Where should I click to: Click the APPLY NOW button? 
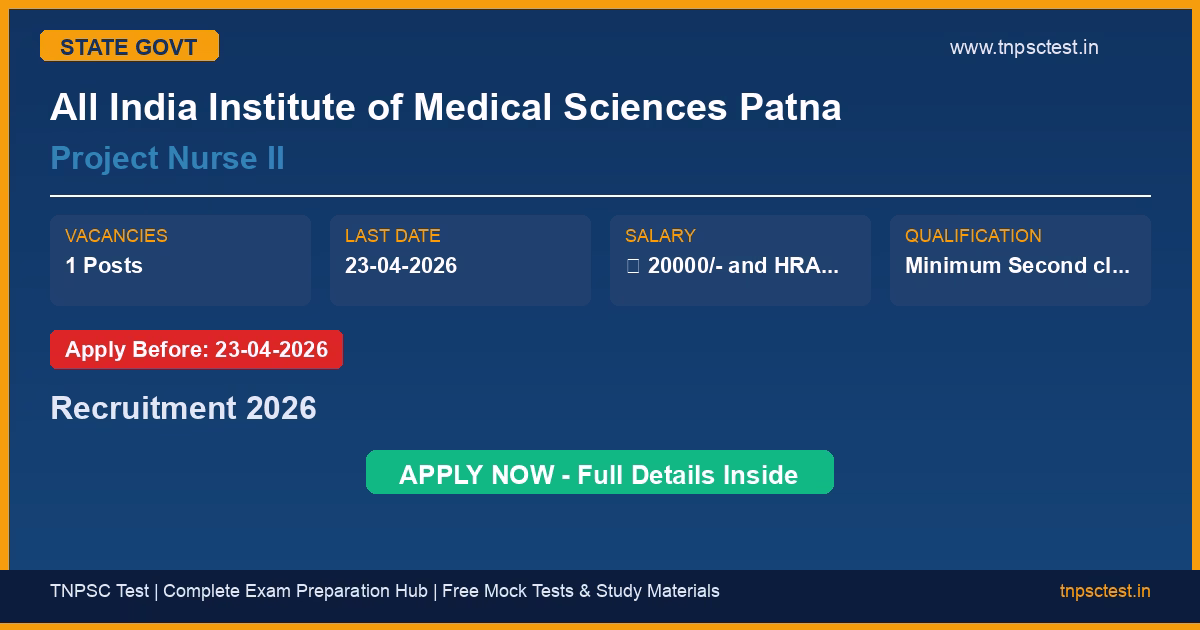click(x=599, y=473)
